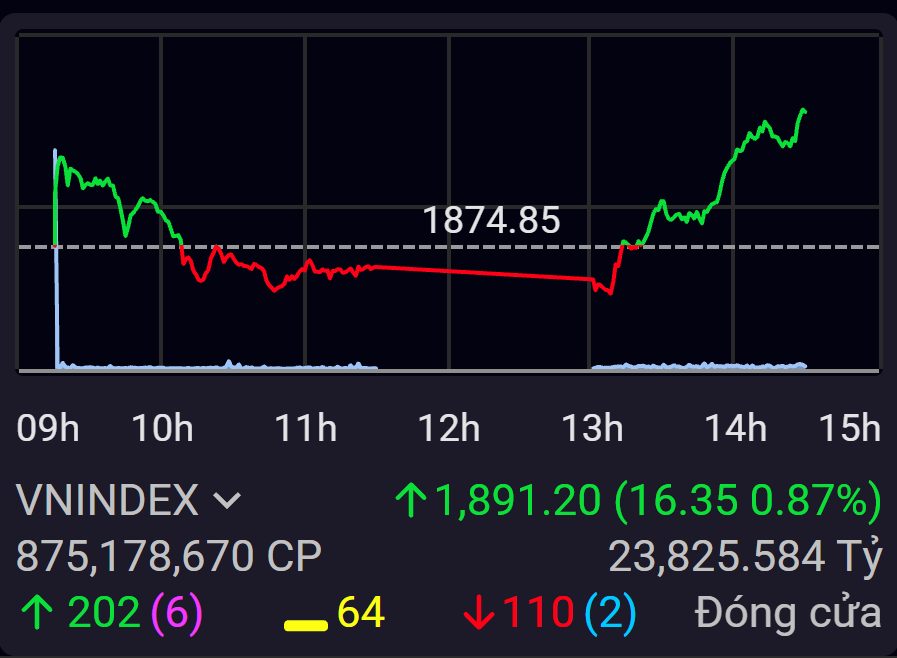Click the 15h time axis label
Image resolution: width=897 pixels, height=658 pixels.
pos(850,428)
